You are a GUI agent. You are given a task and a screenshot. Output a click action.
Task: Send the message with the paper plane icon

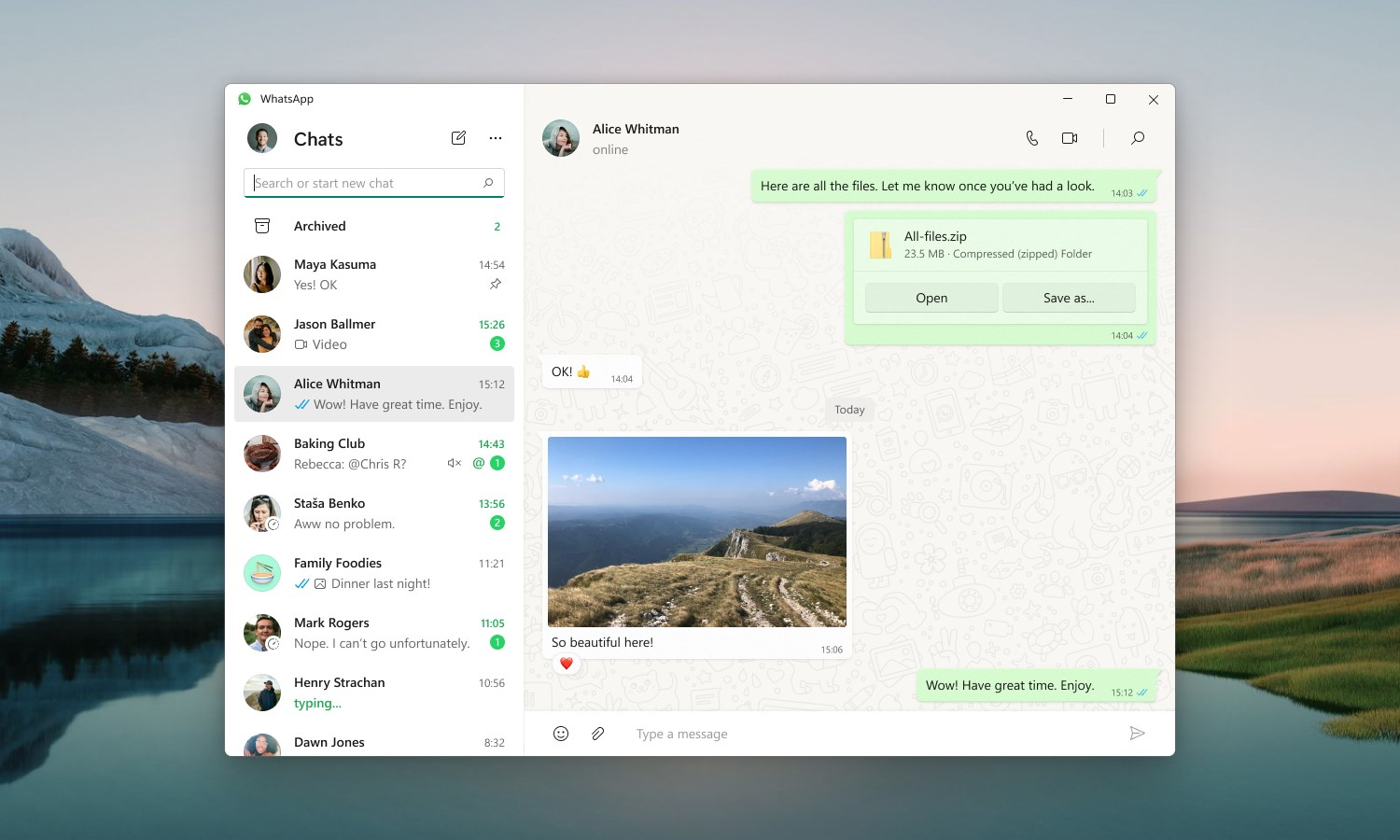(x=1138, y=734)
